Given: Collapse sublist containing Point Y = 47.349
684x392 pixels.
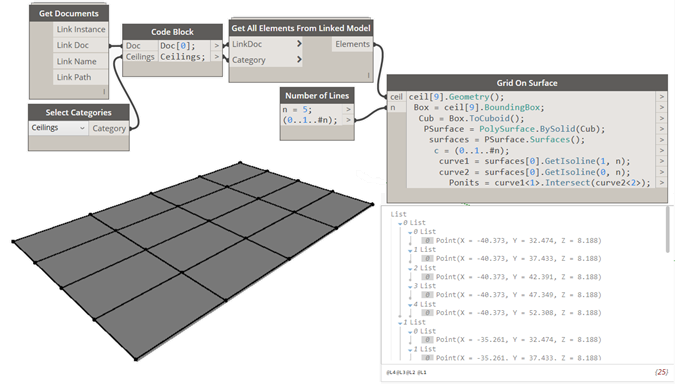Looking at the screenshot, I should pos(410,286).
